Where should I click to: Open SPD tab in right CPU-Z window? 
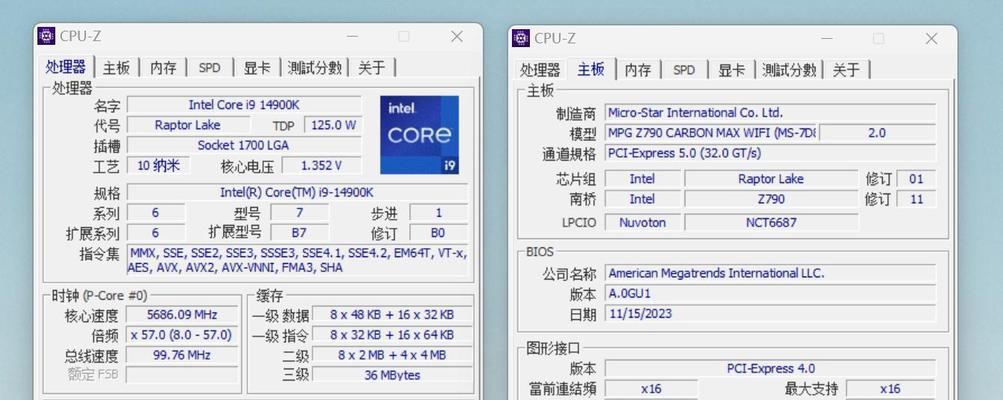pos(684,70)
